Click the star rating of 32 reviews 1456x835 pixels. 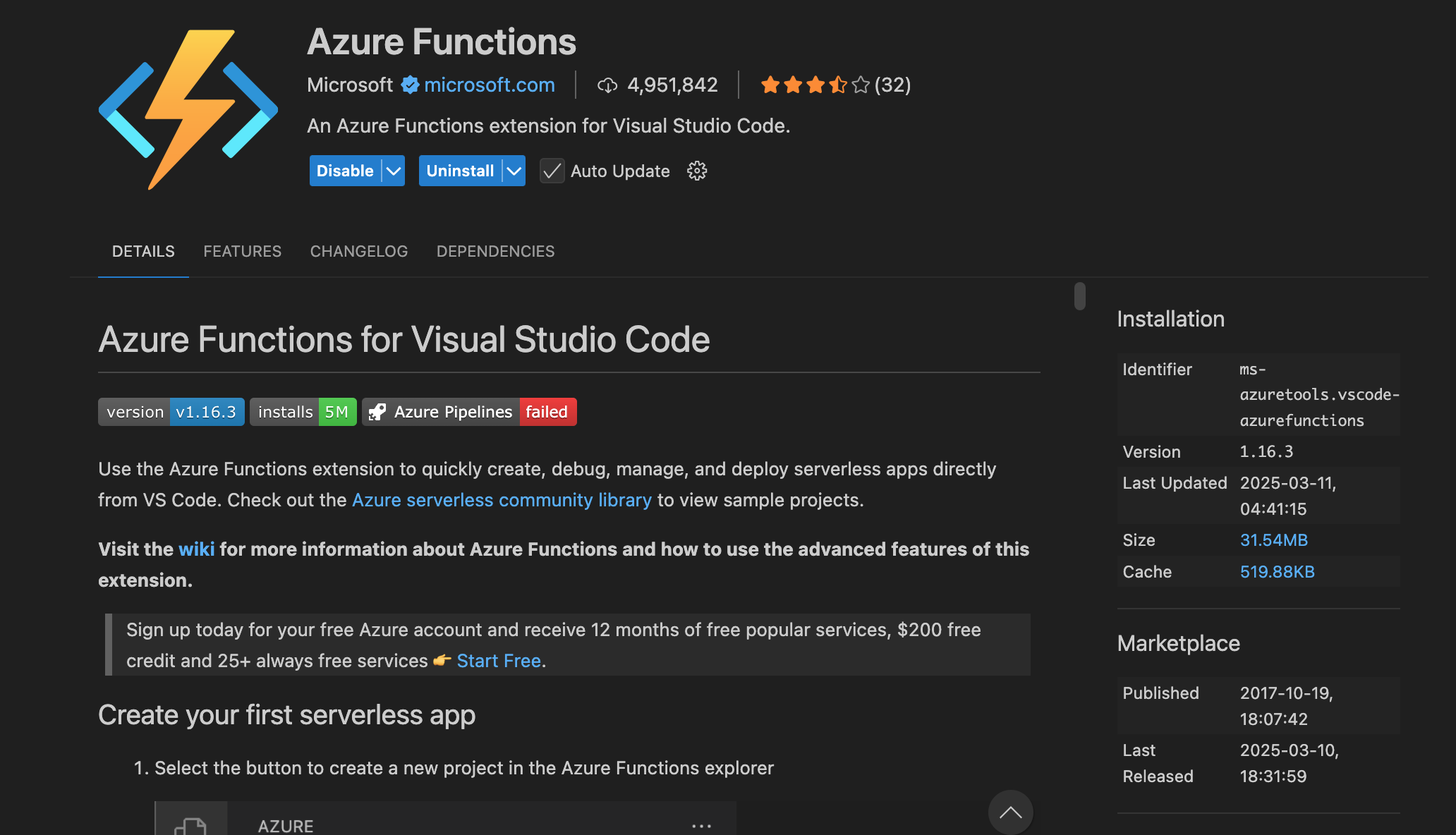pyautogui.click(x=835, y=85)
